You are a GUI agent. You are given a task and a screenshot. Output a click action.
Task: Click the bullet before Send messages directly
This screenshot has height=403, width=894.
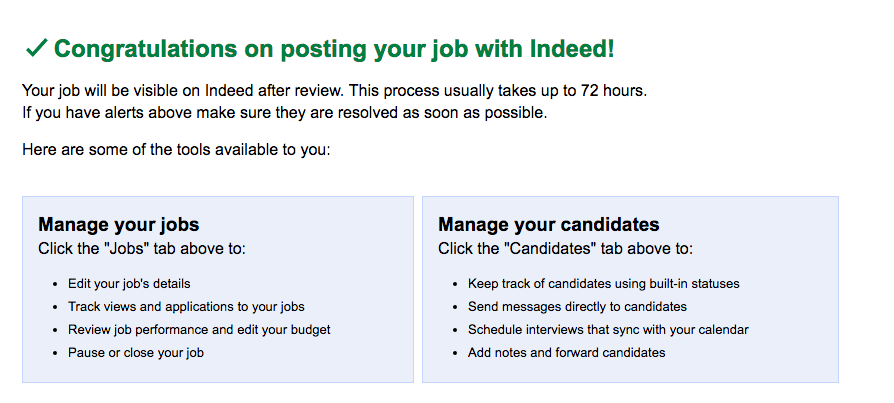point(455,307)
